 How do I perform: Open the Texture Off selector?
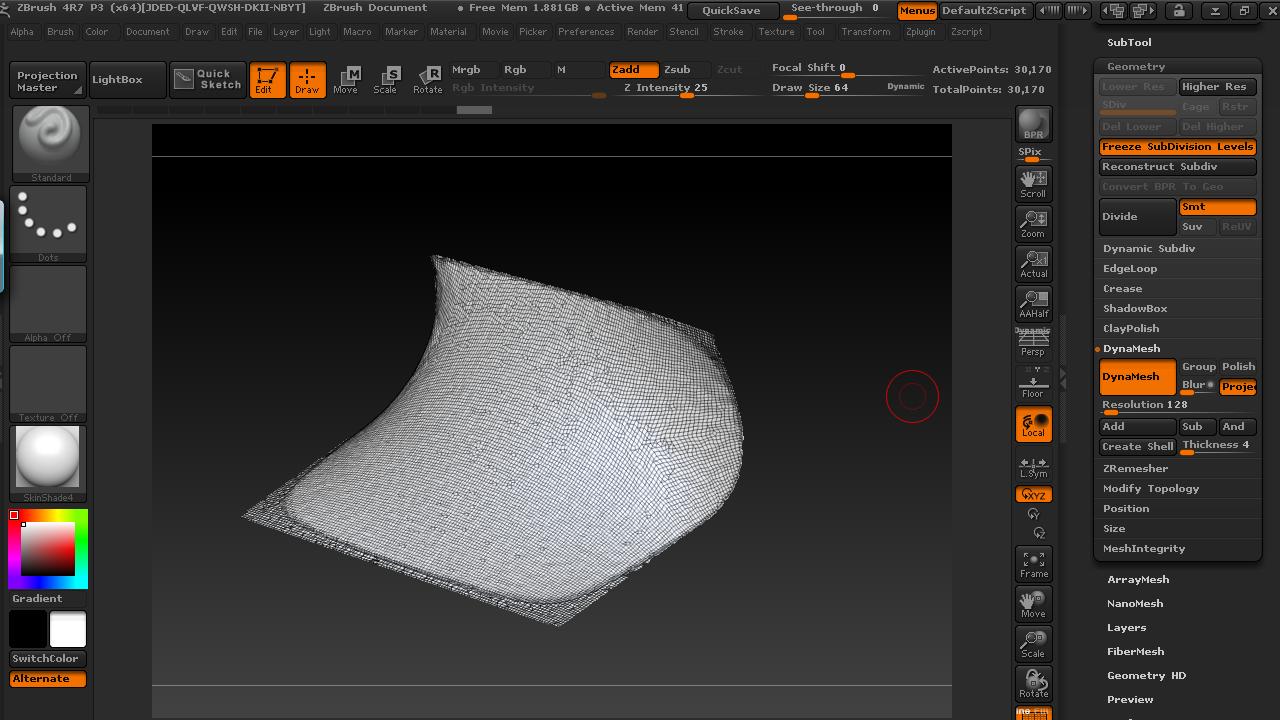pyautogui.click(x=50, y=384)
